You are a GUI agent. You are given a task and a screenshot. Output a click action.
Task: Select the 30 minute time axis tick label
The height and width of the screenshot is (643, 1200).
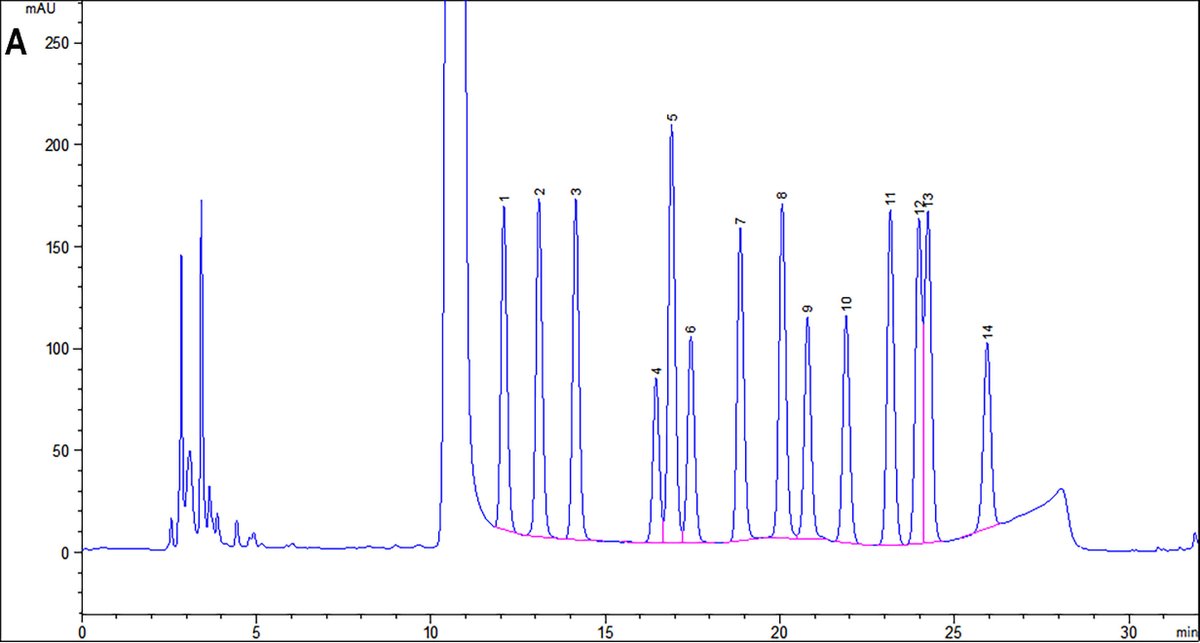1130,633
